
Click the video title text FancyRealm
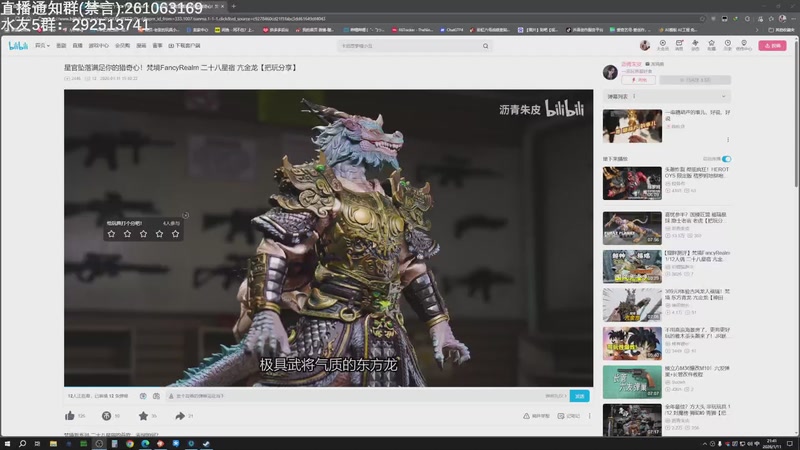(x=181, y=67)
